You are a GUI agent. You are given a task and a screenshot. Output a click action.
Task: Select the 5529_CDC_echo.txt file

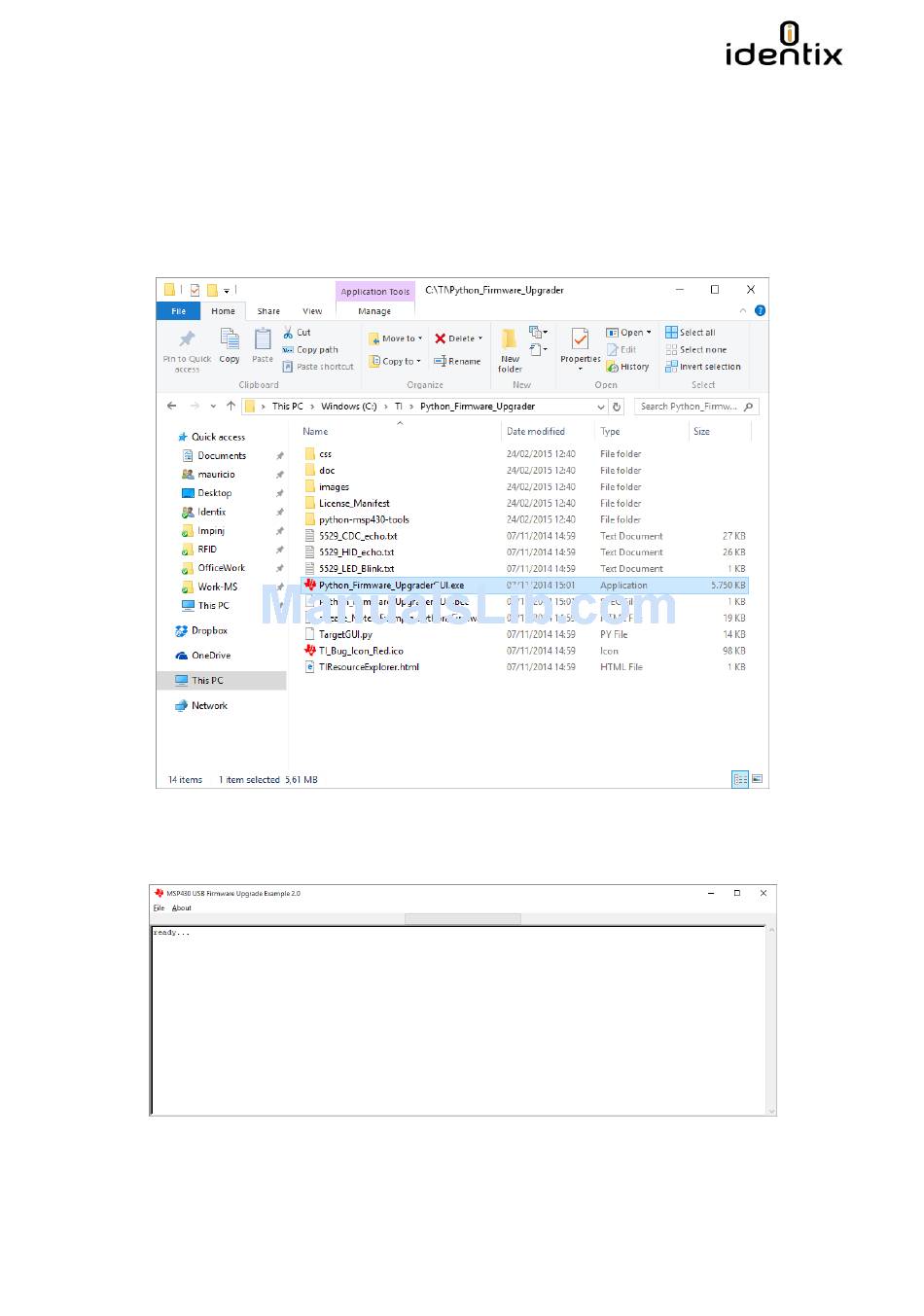tap(350, 537)
